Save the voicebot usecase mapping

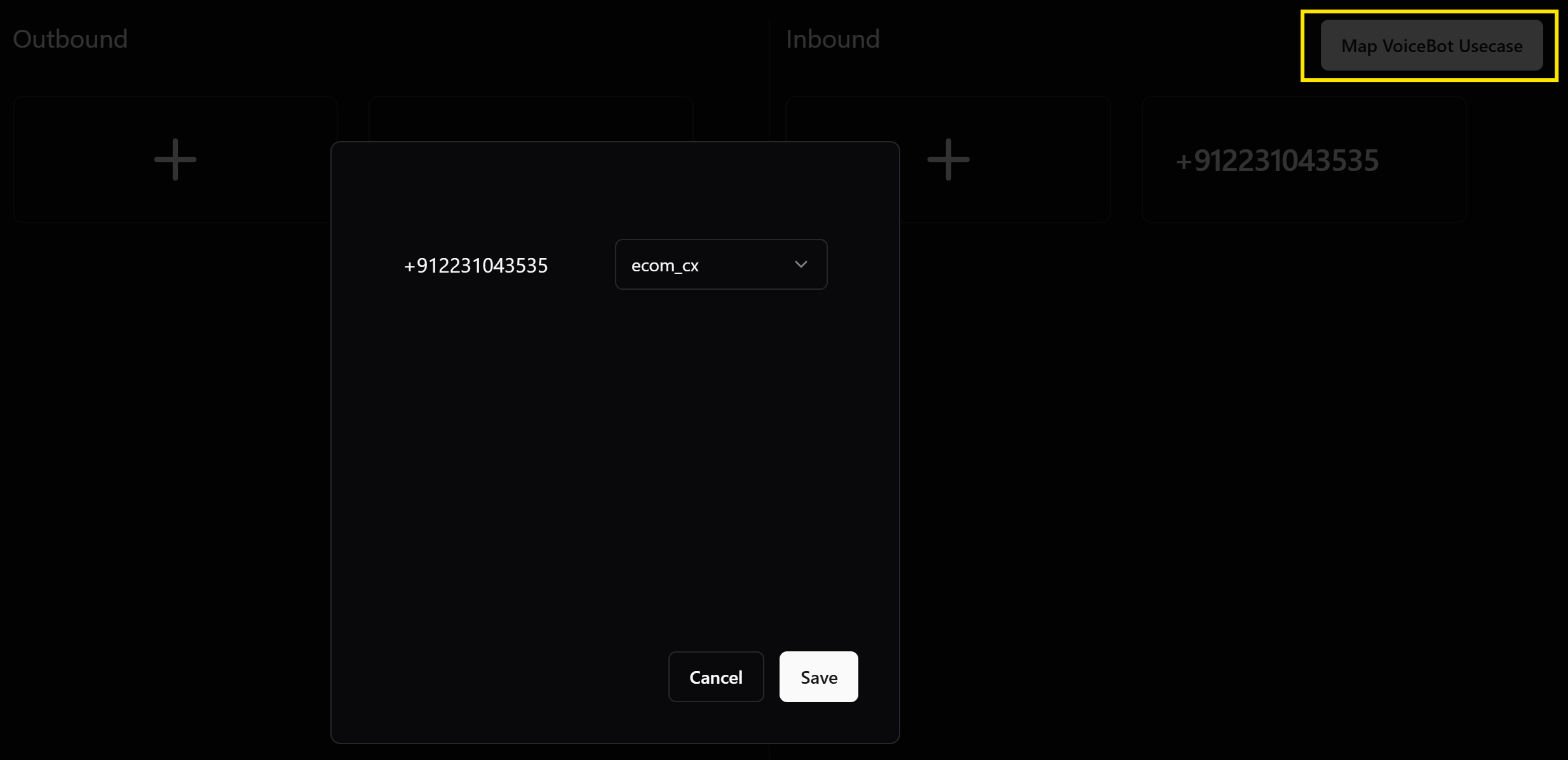click(818, 677)
